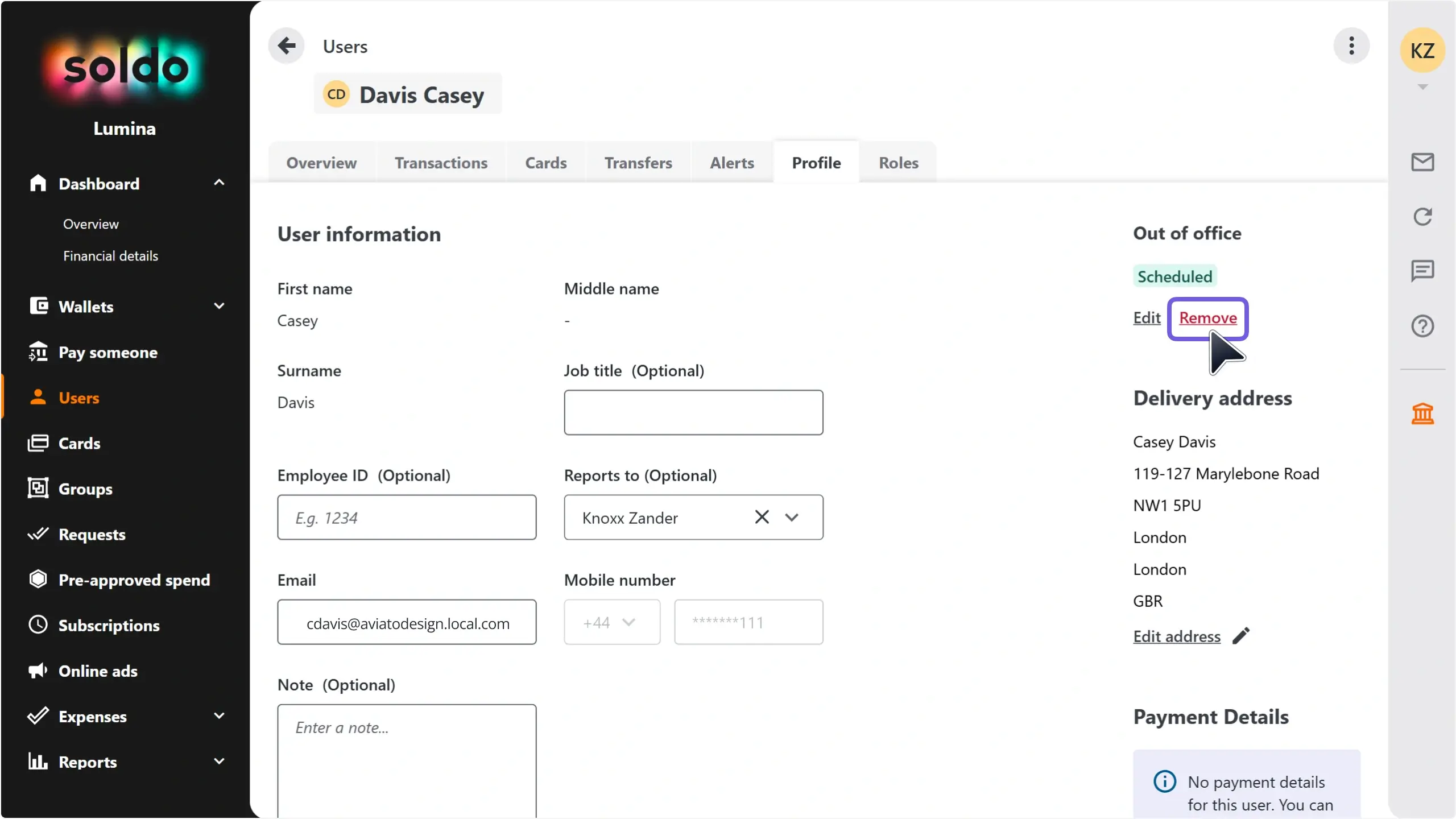Viewport: 1456px width, 819px height.
Task: Select the Profile tab
Action: (816, 163)
